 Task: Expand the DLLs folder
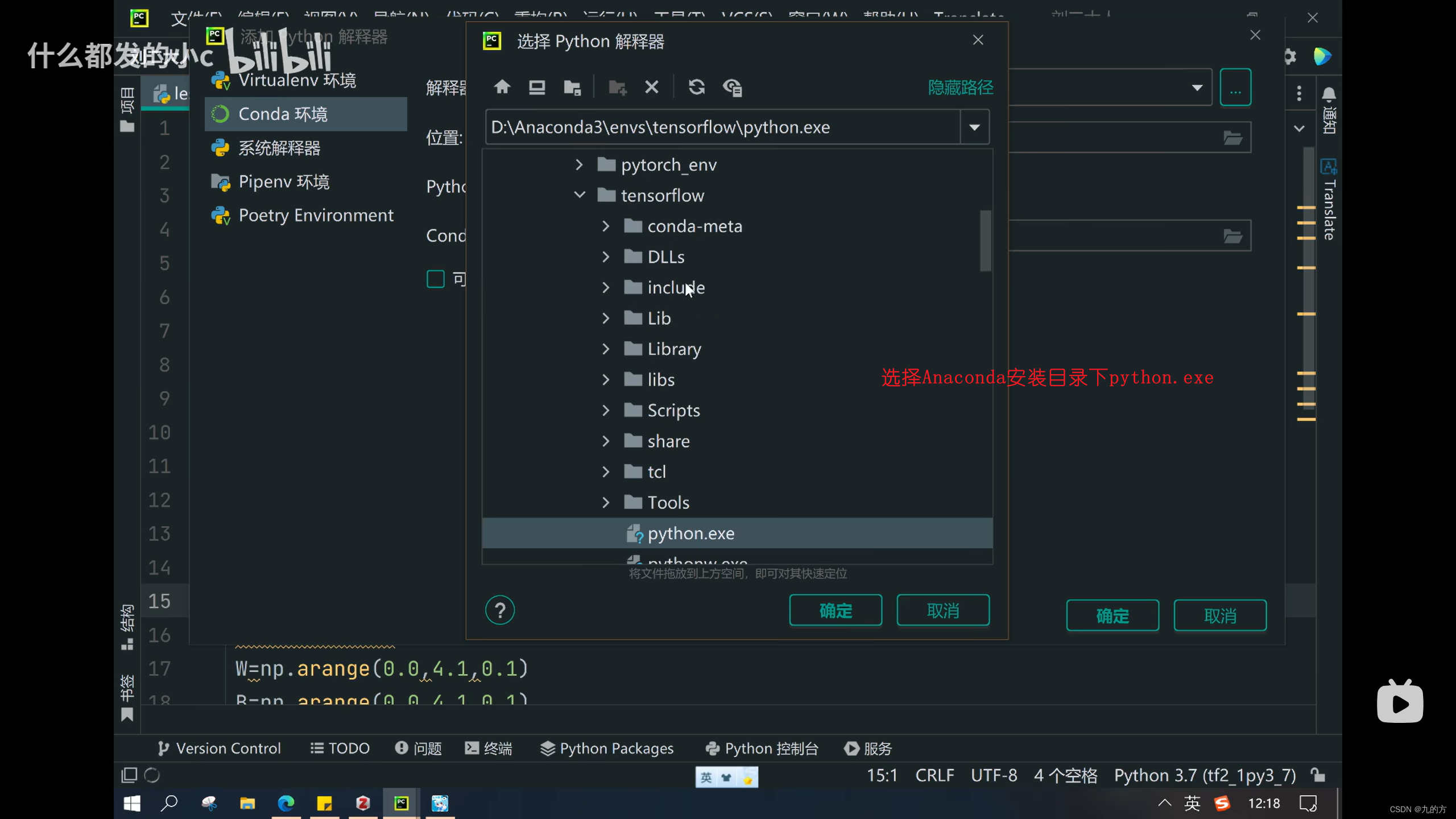(605, 257)
